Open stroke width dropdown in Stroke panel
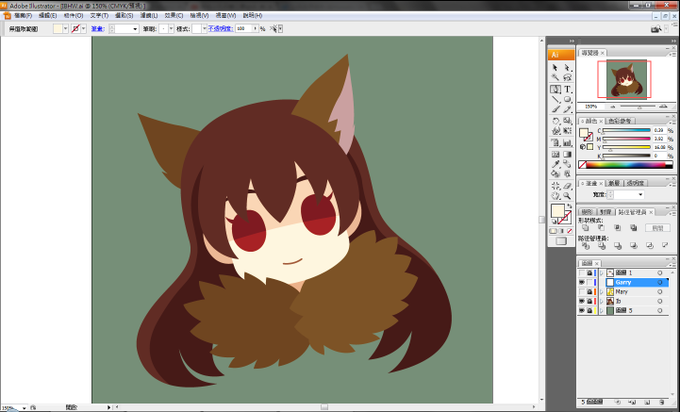Screen dimensions: 680x412 [x=641, y=194]
